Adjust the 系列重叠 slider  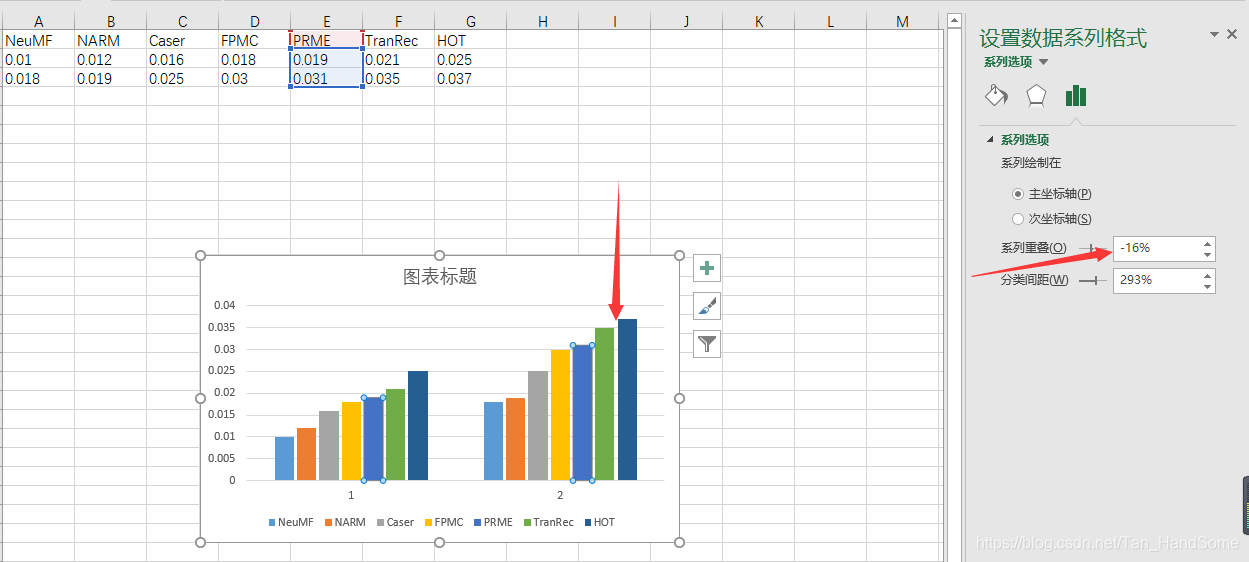(x=1092, y=248)
